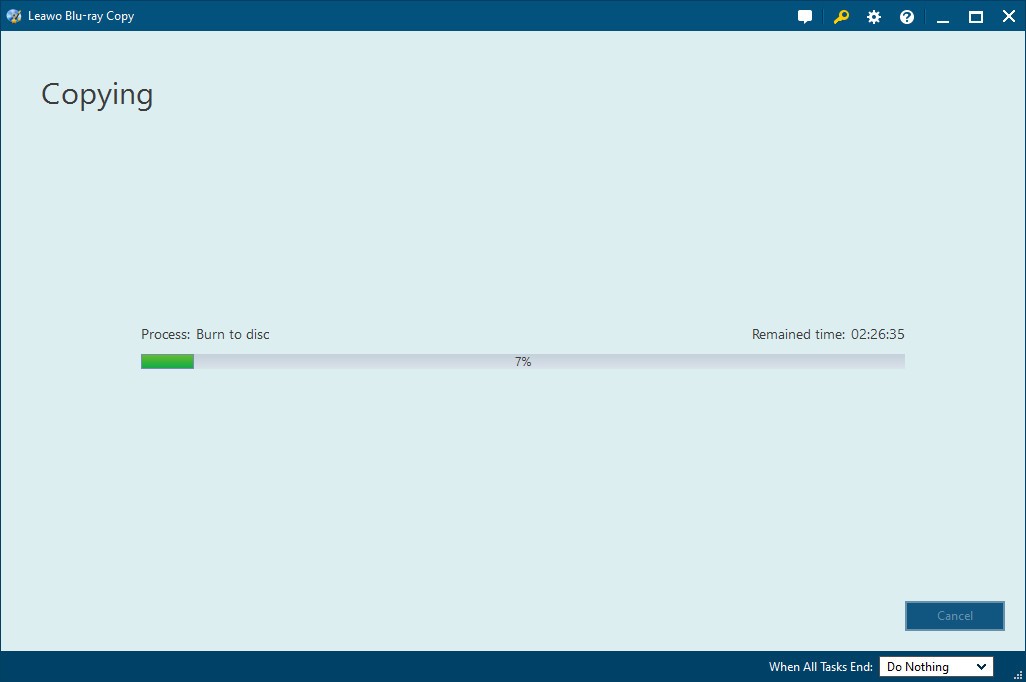
Task: Minimize the Leawo Blu-ray Copy window
Action: point(943,17)
